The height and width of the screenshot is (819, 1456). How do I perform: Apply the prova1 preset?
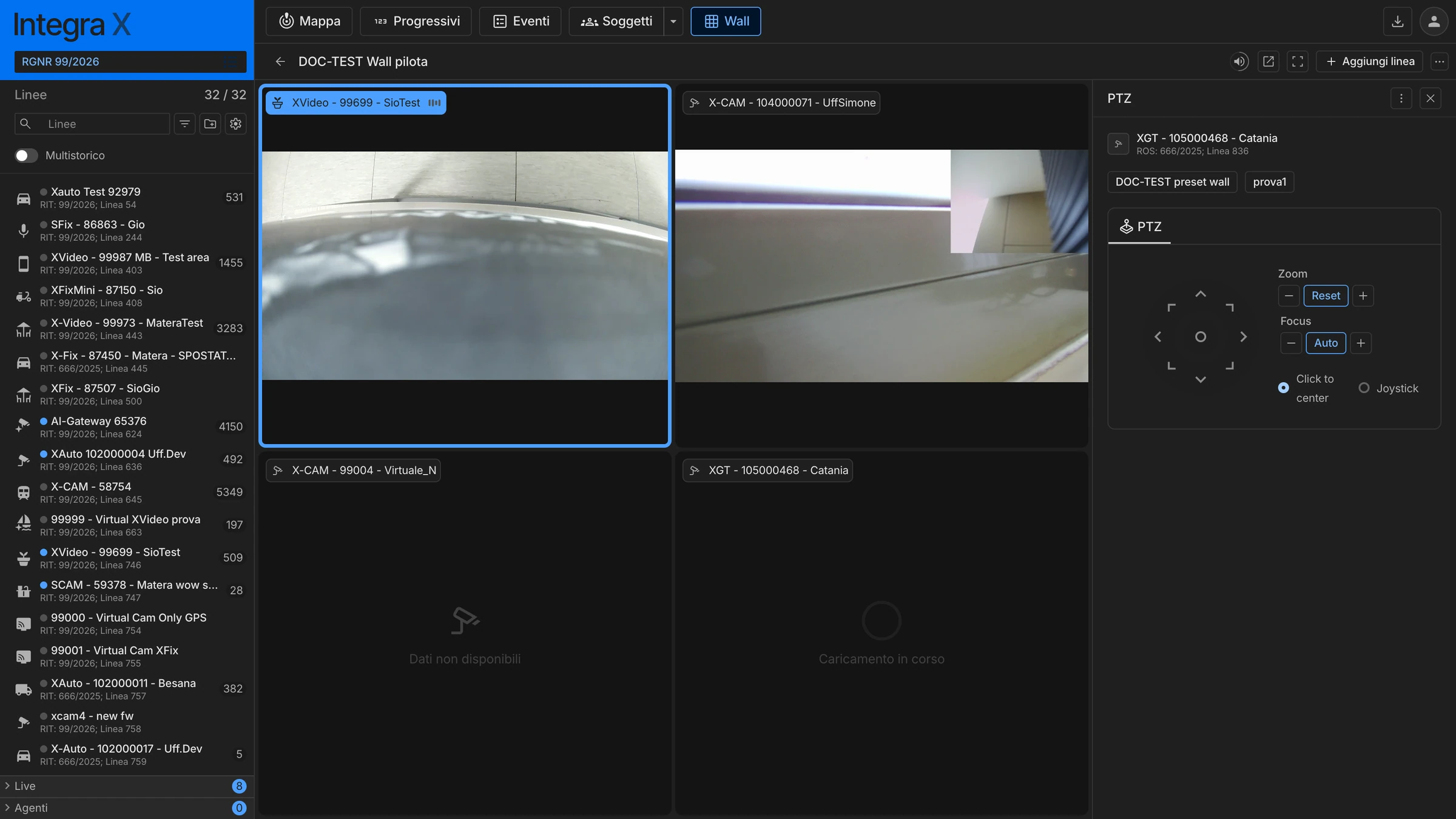1269,182
